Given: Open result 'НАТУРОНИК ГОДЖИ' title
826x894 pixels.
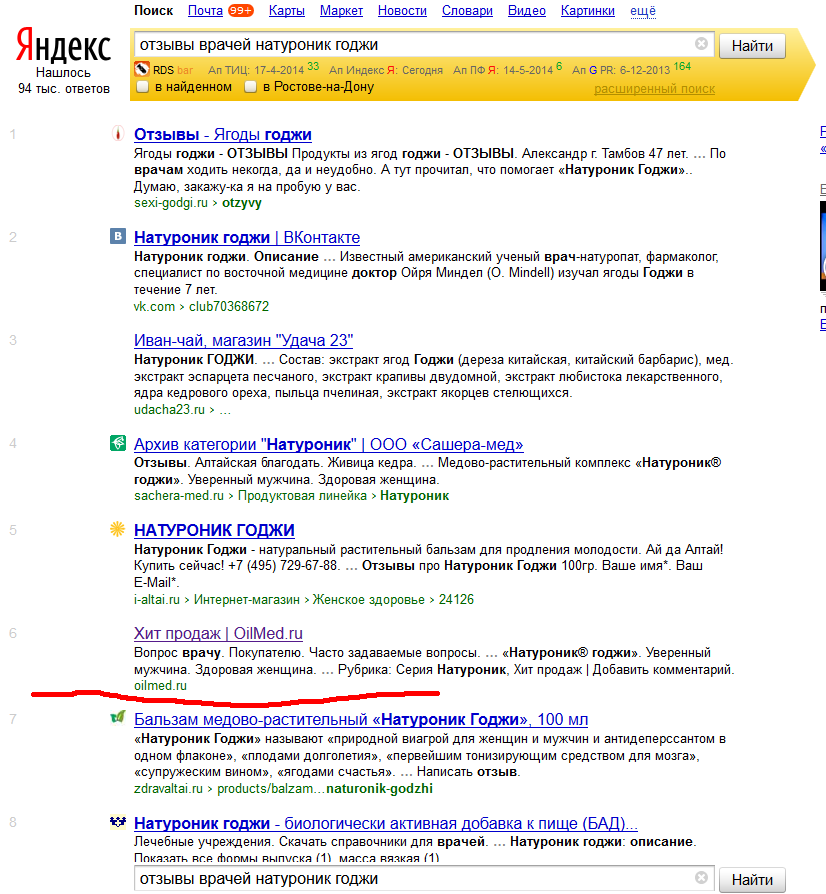Looking at the screenshot, I should click(x=214, y=530).
